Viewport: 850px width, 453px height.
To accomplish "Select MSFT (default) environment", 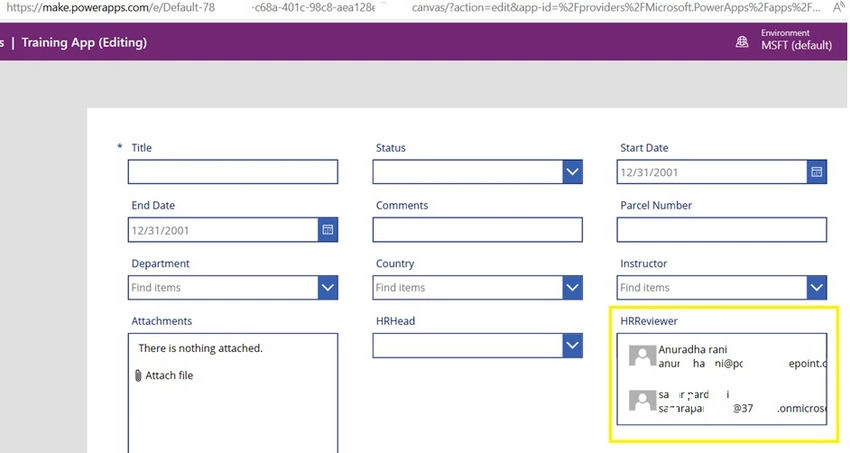I will [x=796, y=46].
